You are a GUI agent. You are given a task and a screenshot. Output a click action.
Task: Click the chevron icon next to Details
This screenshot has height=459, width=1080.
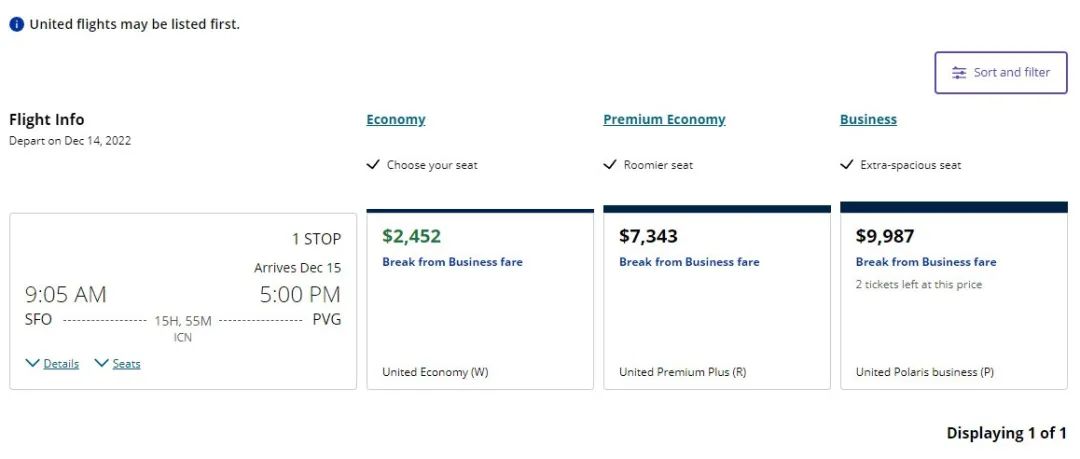pos(32,363)
